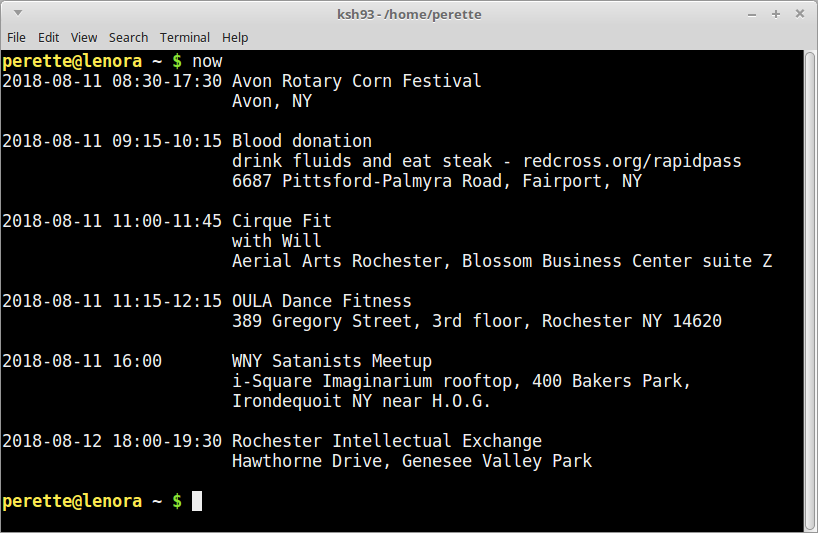Click the '2018-08-11 11:00-11:45' timestamp
Image resolution: width=818 pixels, height=533 pixels.
coord(112,221)
